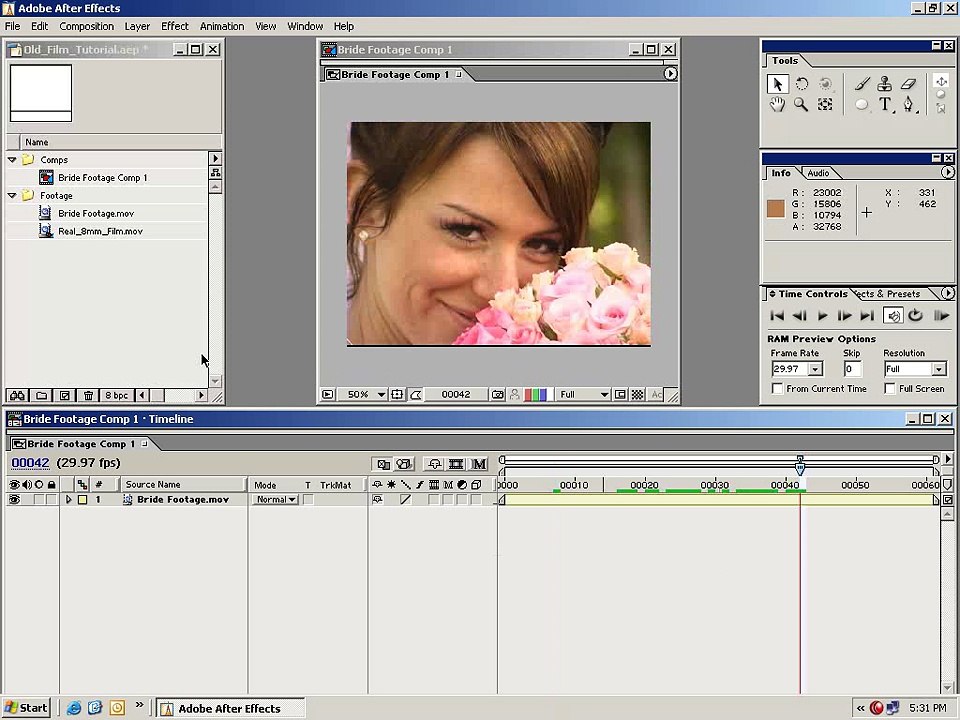Toggle the transparency grid icon

click(x=637, y=395)
